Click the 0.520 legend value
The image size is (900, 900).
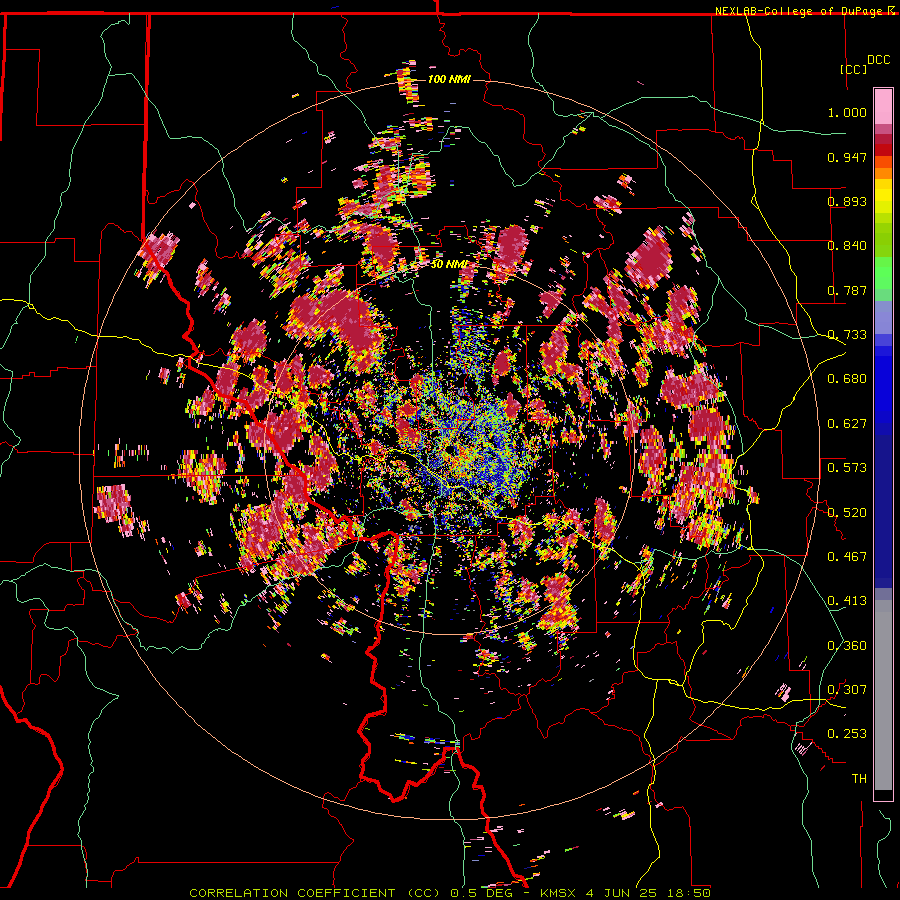point(847,513)
